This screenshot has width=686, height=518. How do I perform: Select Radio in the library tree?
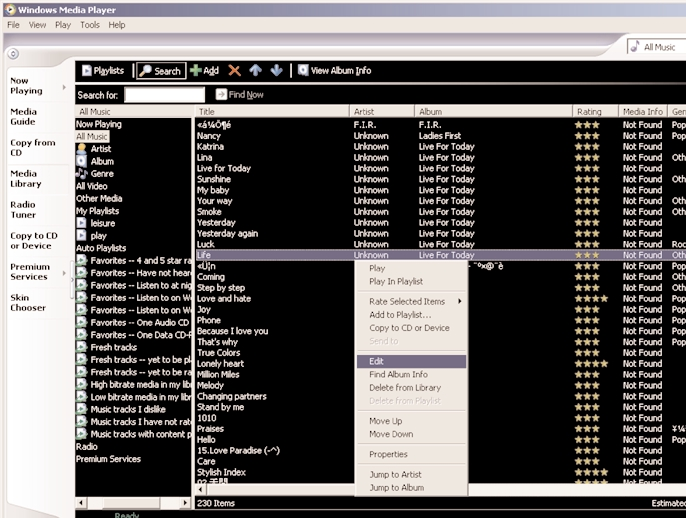87,447
